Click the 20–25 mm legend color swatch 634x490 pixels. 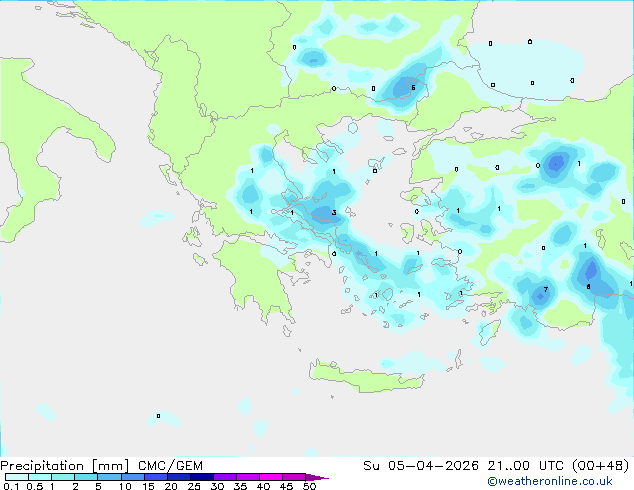click(x=178, y=477)
